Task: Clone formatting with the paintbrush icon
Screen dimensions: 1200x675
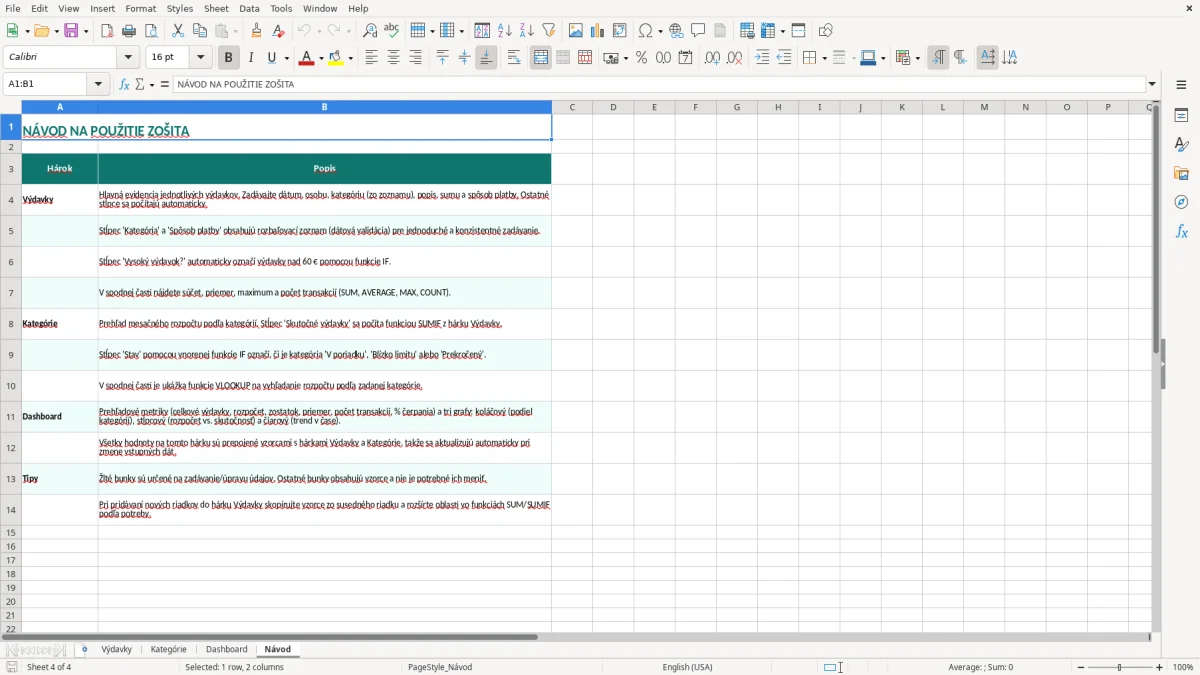Action: (257, 31)
